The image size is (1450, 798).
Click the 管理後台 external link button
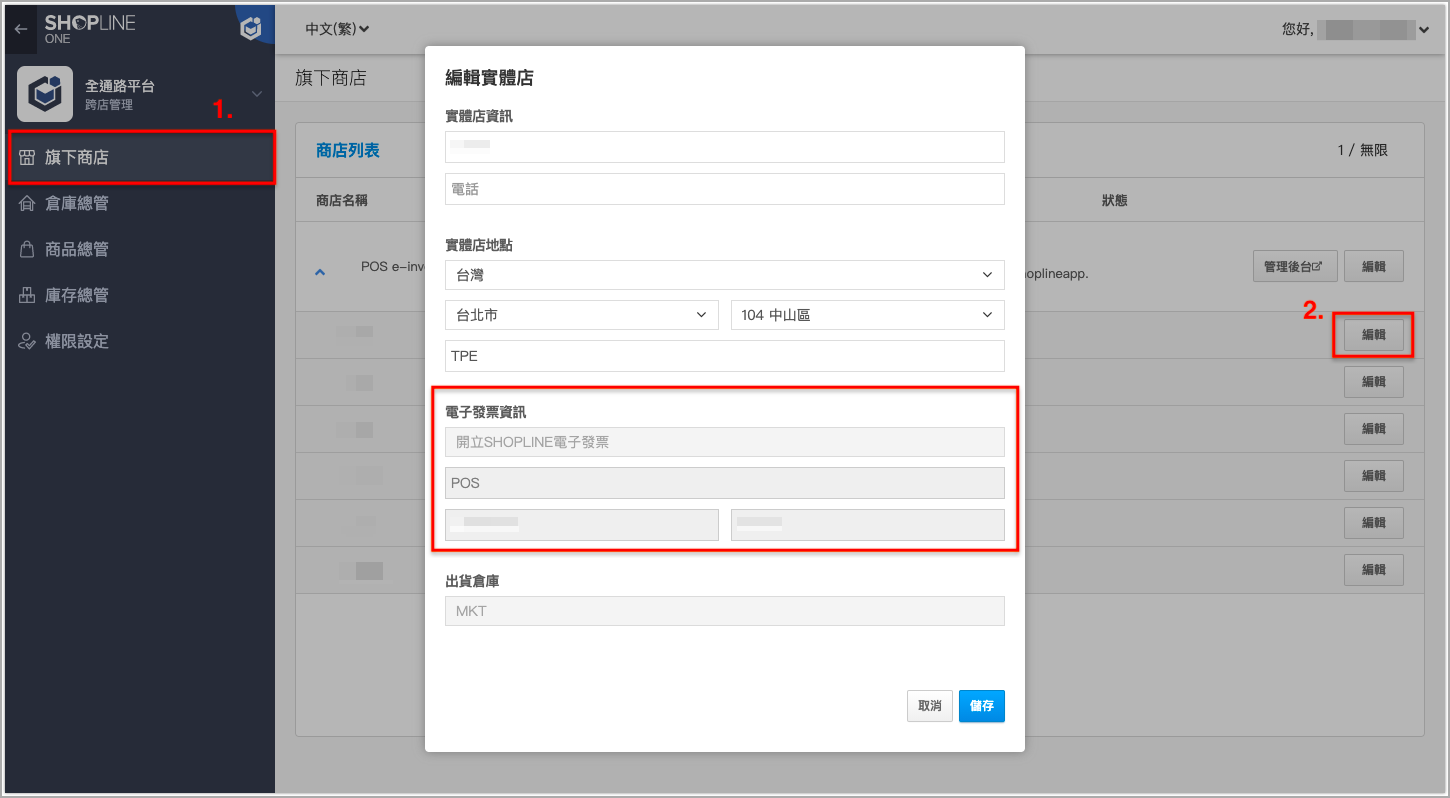tap(1295, 267)
